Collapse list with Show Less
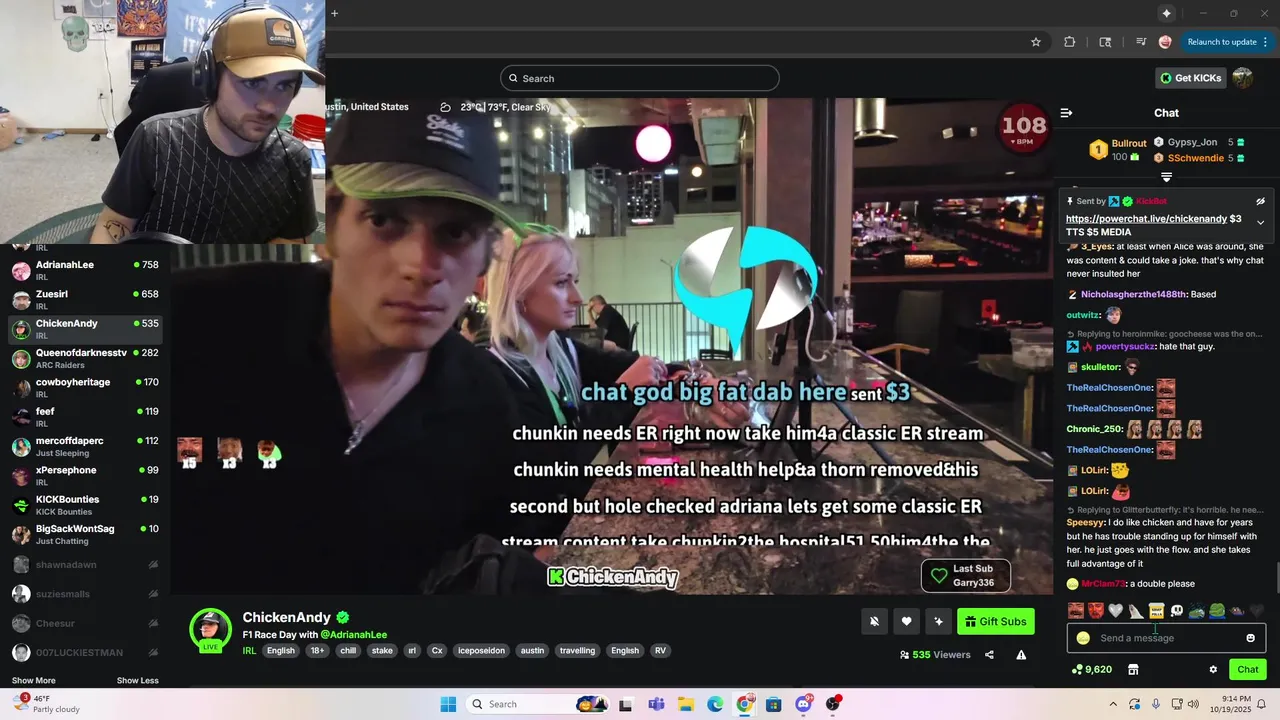 click(x=138, y=681)
